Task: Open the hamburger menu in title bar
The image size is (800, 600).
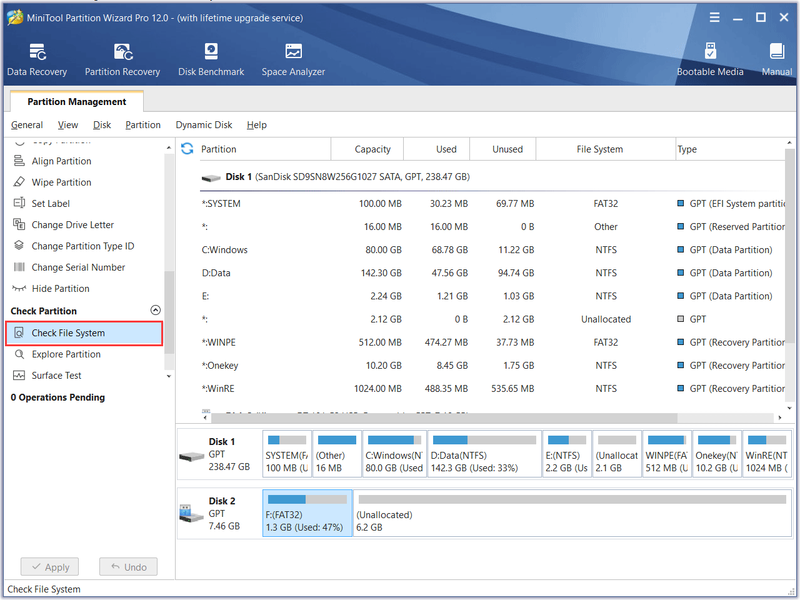Action: click(x=714, y=17)
